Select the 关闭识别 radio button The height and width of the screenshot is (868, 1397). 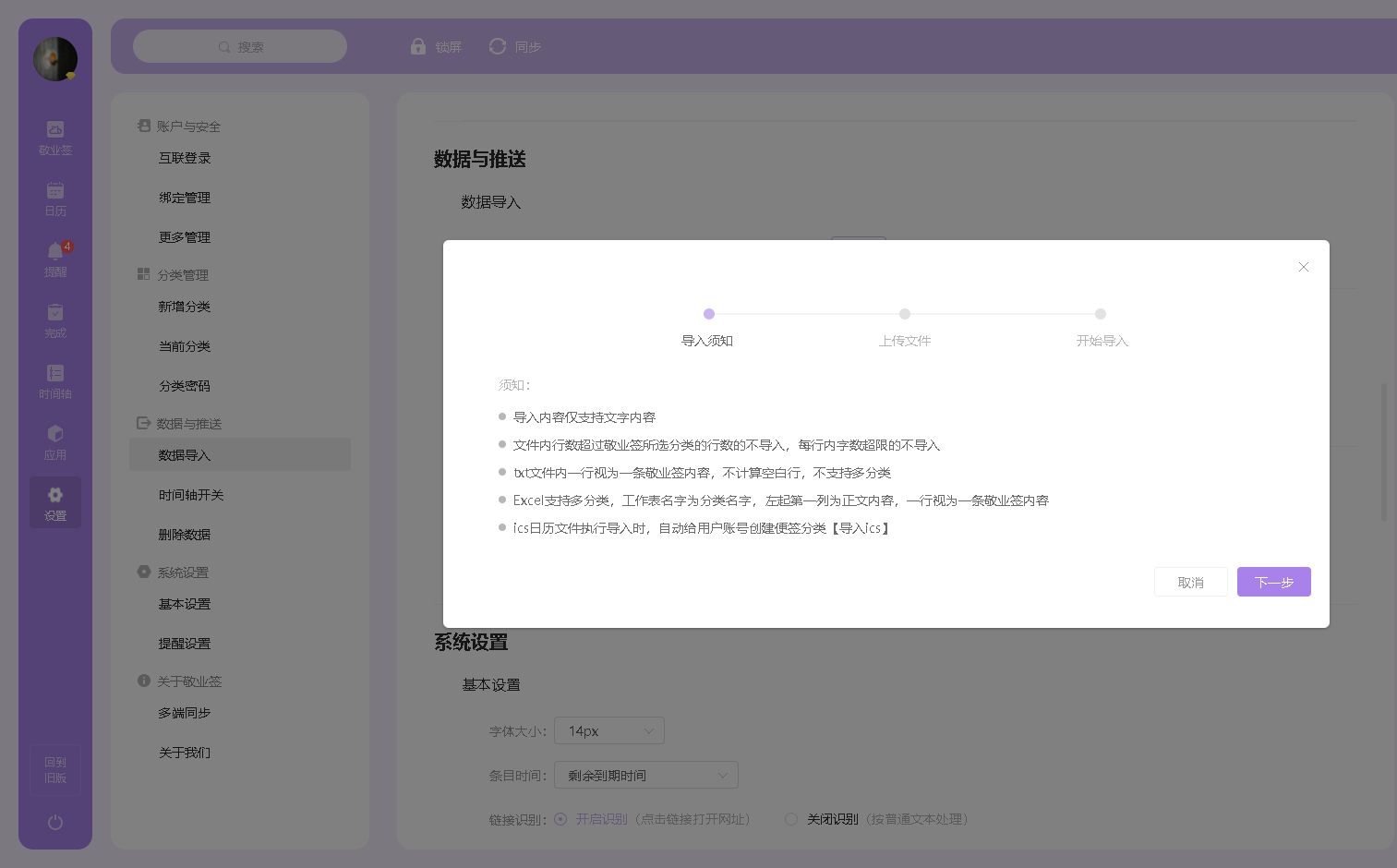[791, 819]
